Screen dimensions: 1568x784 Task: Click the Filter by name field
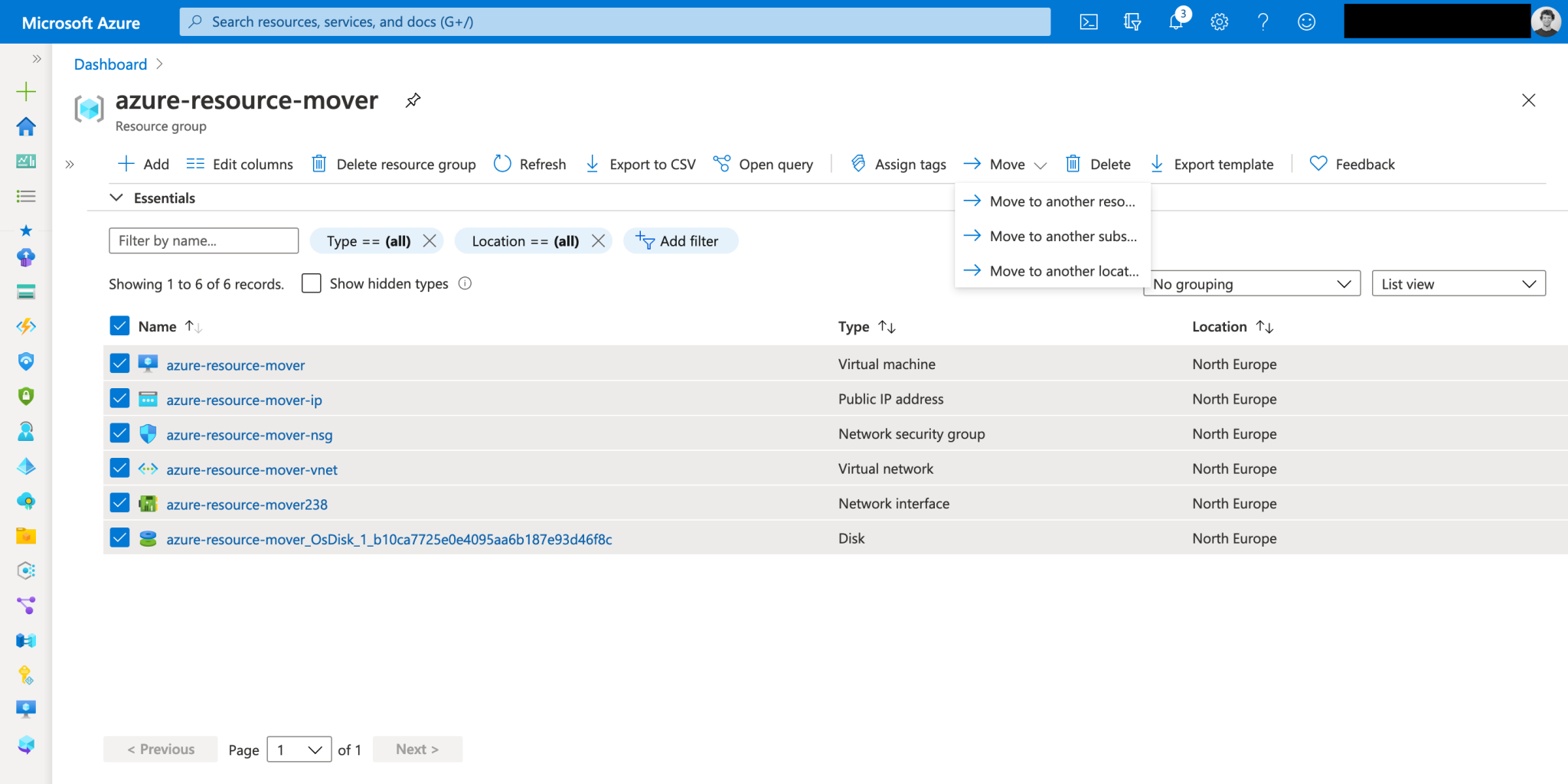pyautogui.click(x=203, y=240)
